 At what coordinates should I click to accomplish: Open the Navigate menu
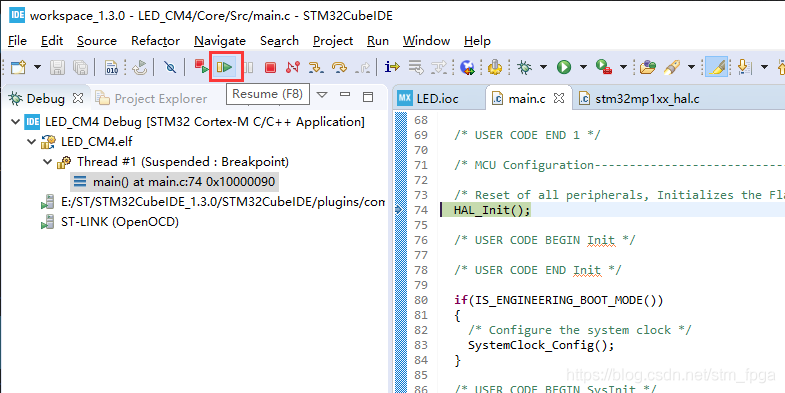pyautogui.click(x=220, y=41)
